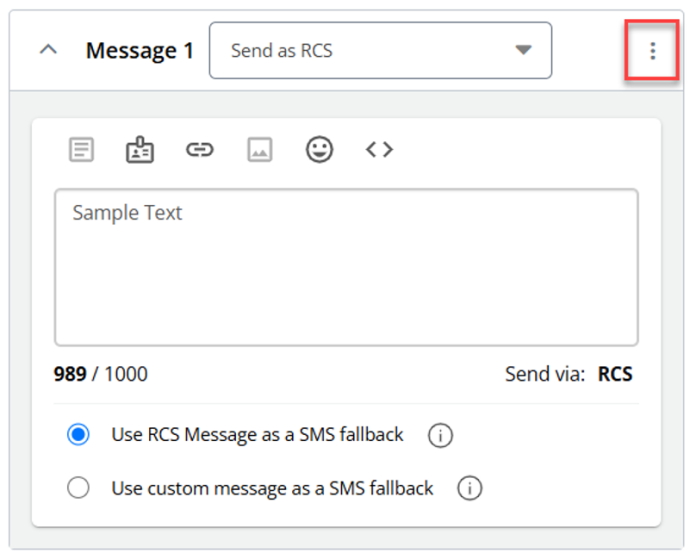Select the Use RCS Message fallback radio button
Screen dimensions: 696x559
(78, 435)
